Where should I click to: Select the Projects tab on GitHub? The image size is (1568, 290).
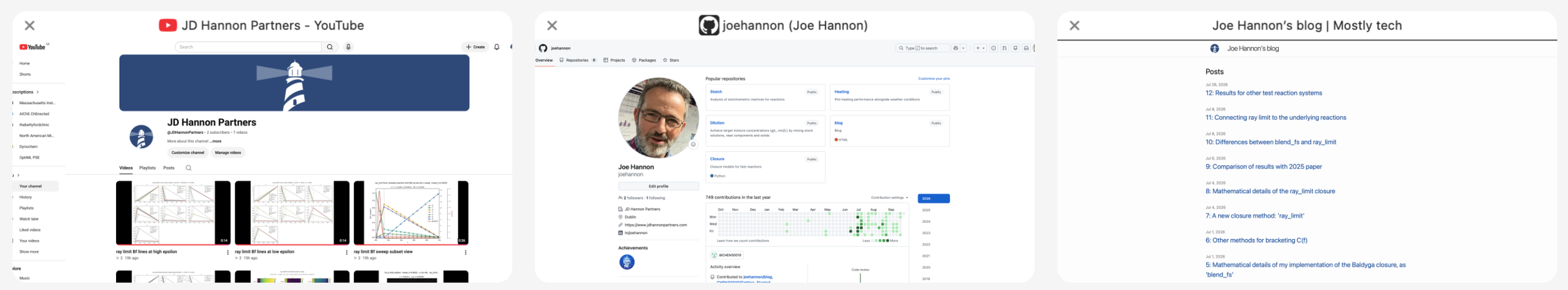coord(614,61)
